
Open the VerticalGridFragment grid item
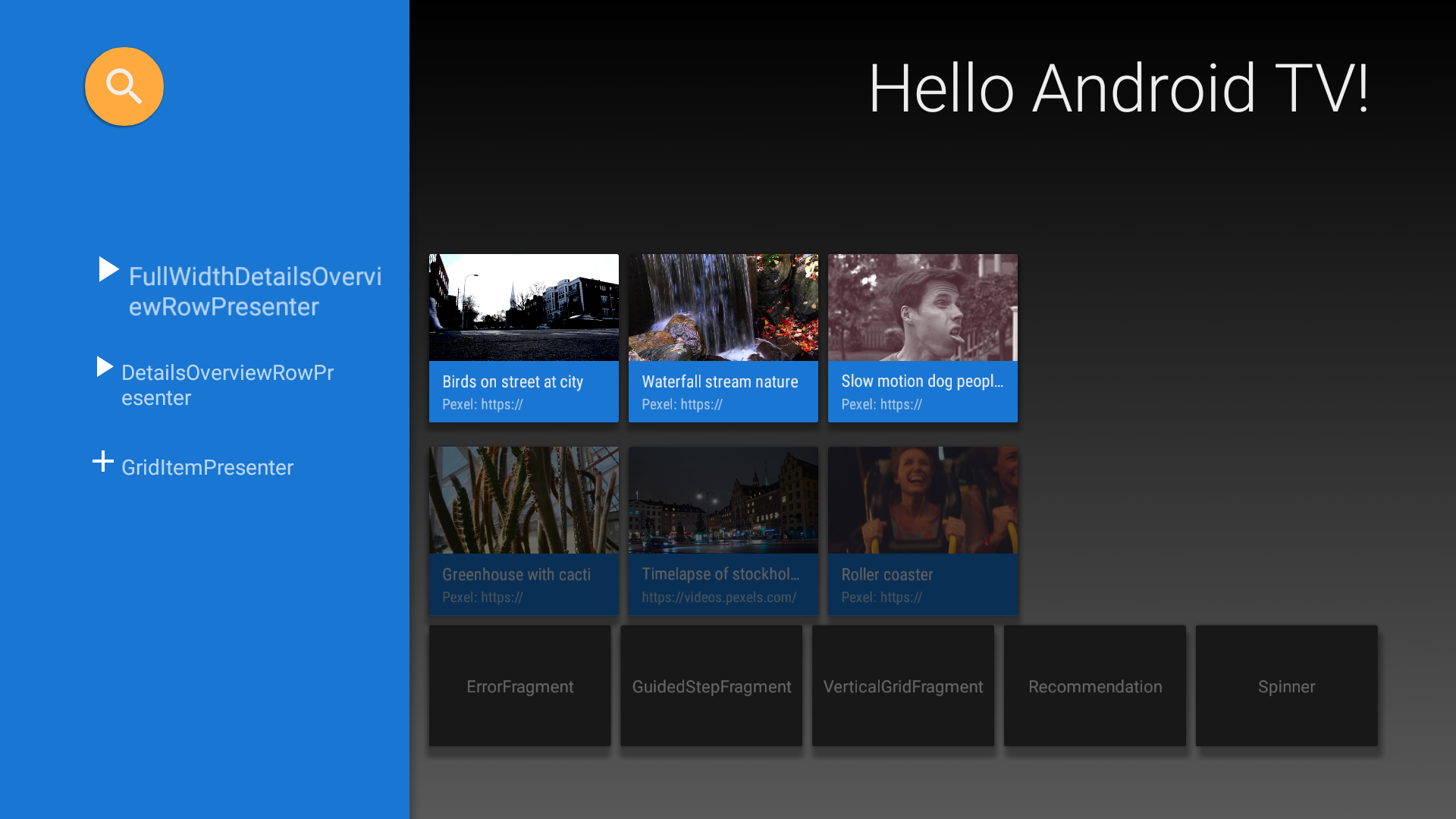902,686
